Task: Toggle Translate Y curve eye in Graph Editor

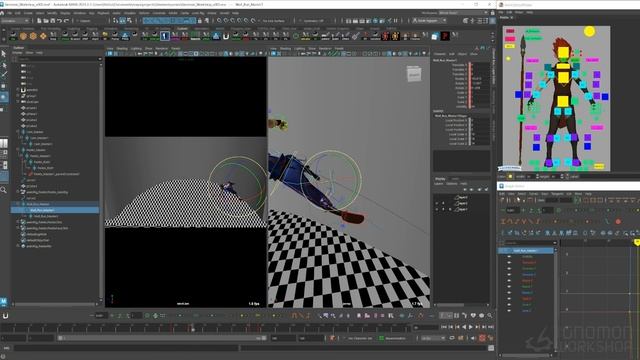Action: pos(509,269)
